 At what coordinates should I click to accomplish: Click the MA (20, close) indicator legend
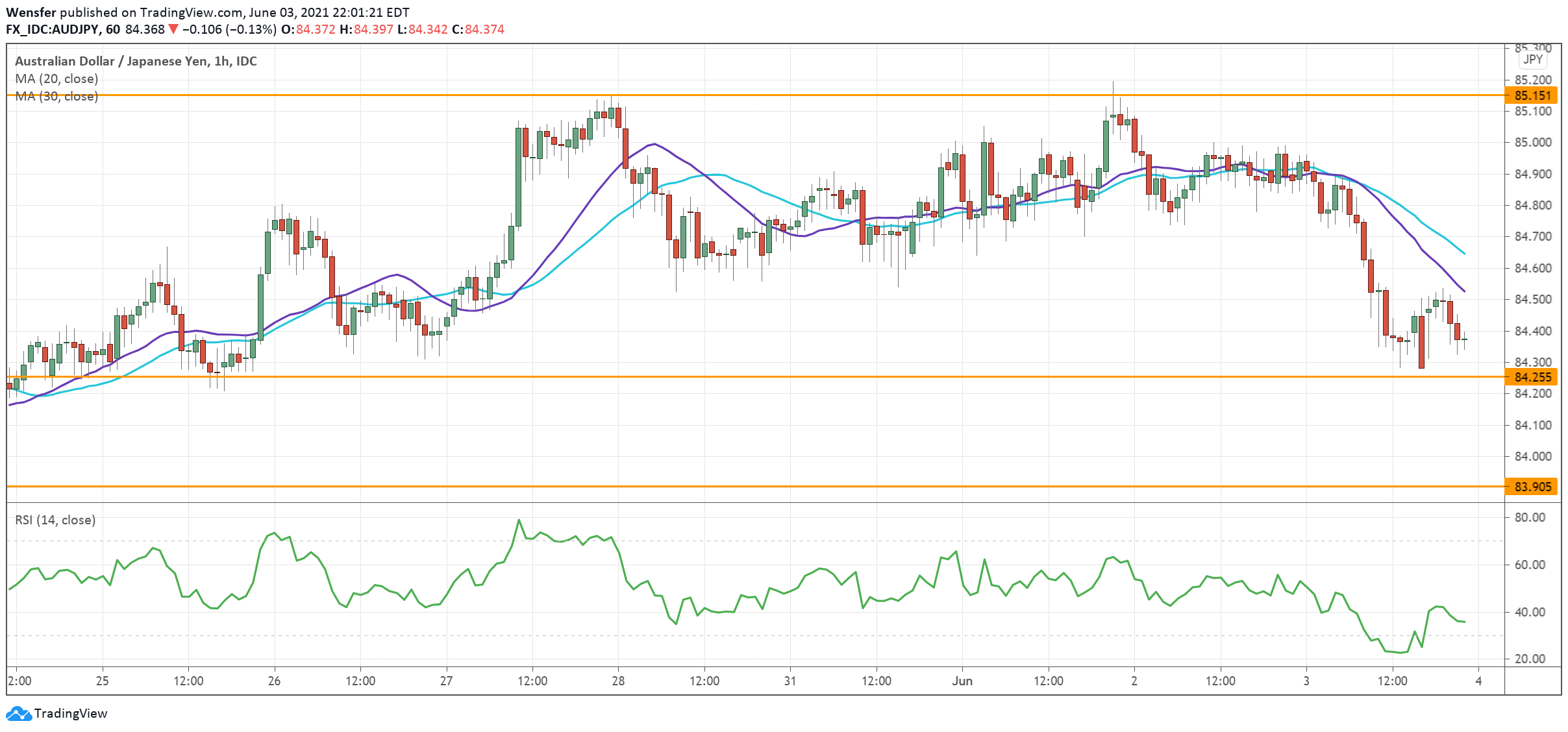point(56,79)
